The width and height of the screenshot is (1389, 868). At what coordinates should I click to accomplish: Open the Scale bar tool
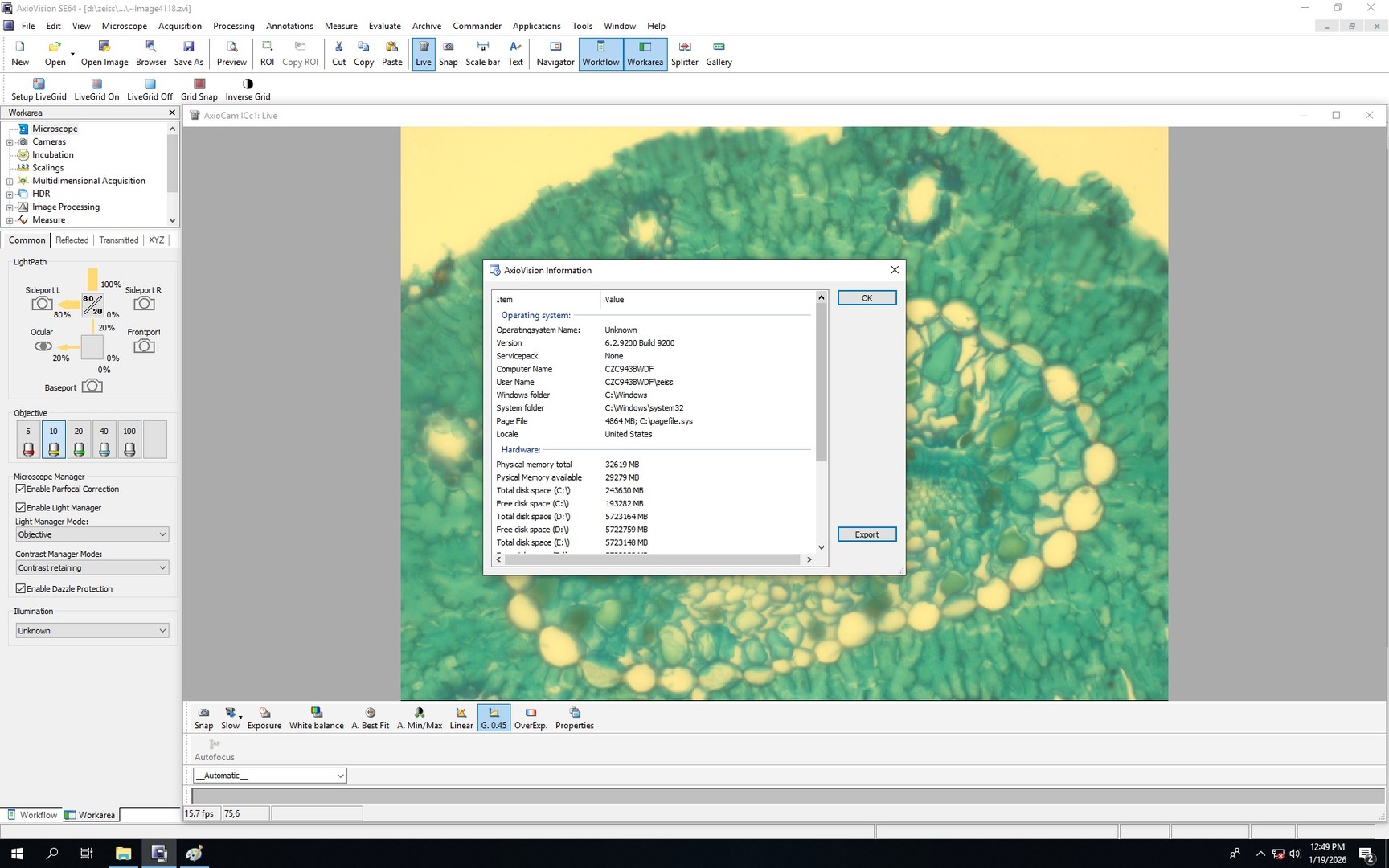point(482,54)
